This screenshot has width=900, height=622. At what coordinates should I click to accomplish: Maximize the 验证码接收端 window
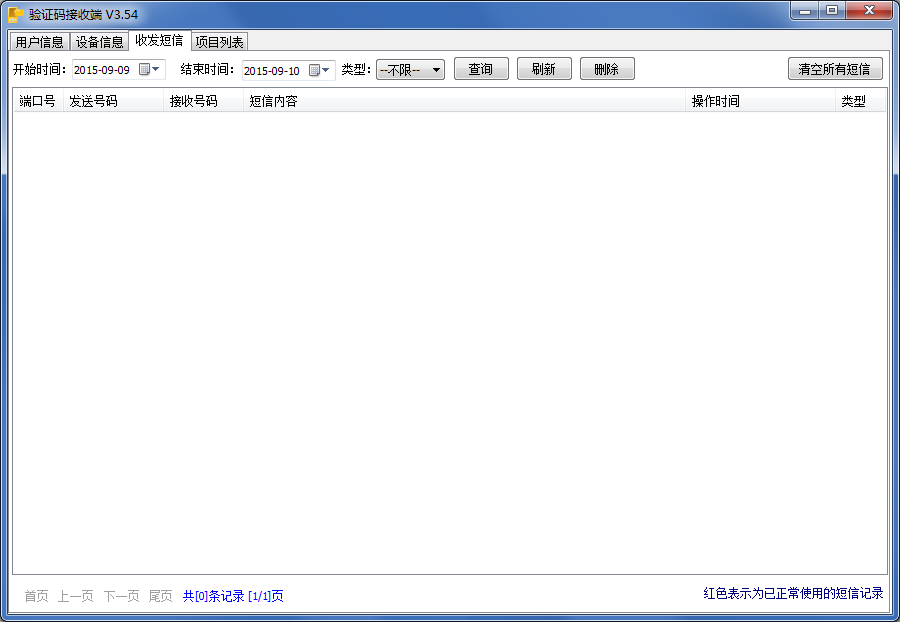[x=832, y=10]
